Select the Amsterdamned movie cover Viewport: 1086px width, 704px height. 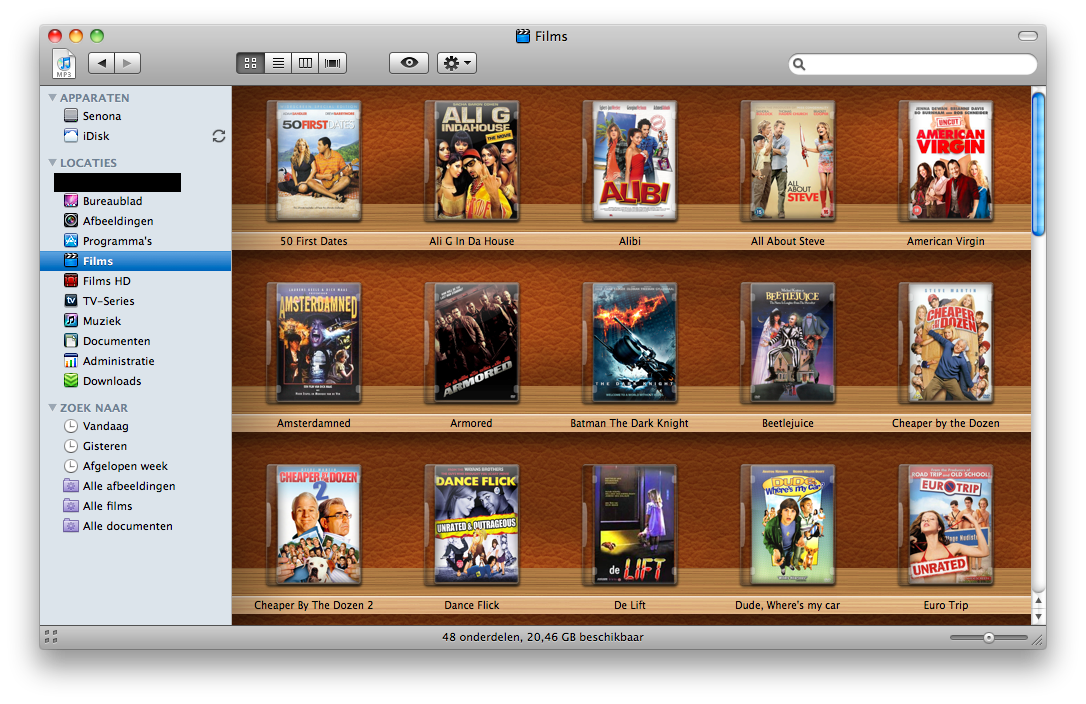point(314,343)
